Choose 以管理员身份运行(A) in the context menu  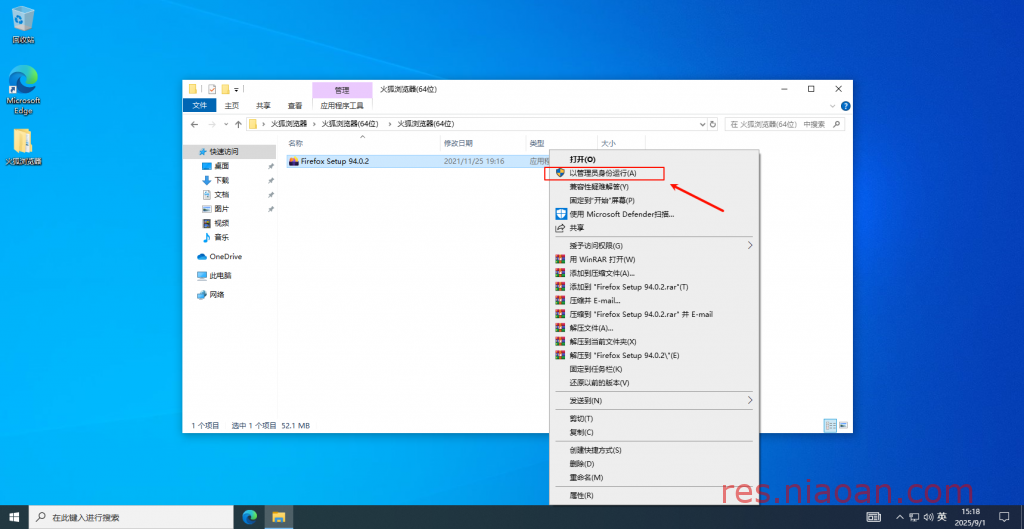(x=654, y=173)
